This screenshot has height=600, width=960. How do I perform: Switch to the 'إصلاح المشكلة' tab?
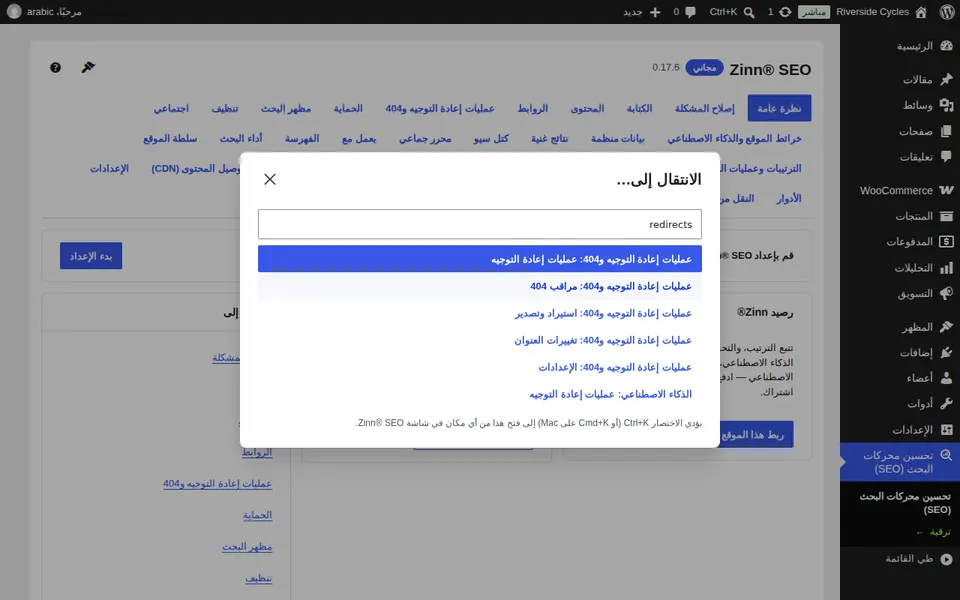704,108
